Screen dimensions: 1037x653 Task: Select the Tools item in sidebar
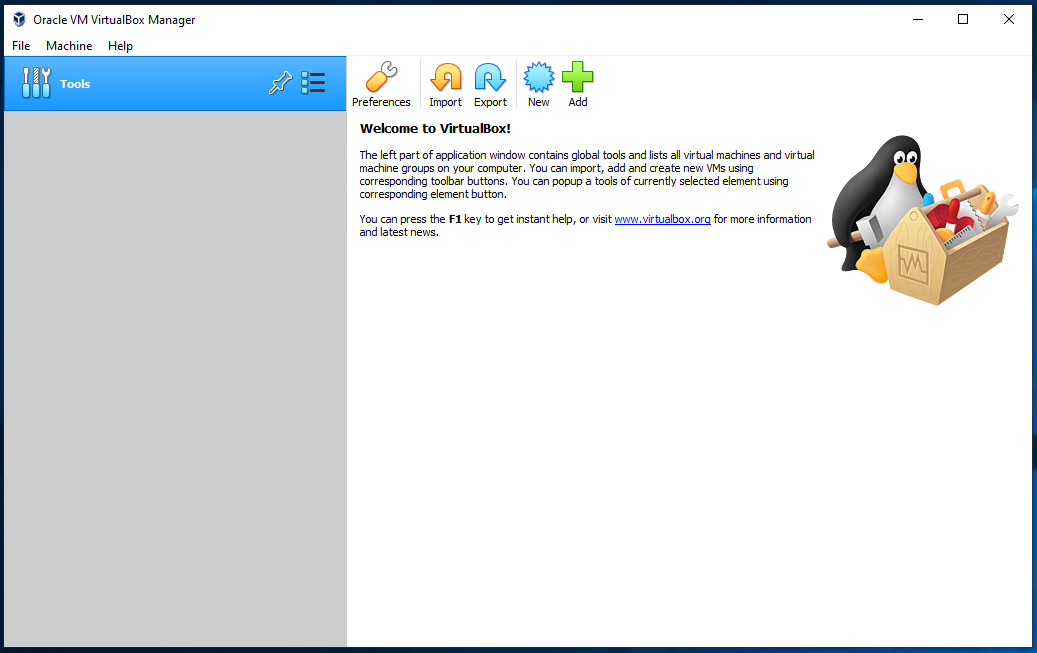click(175, 83)
